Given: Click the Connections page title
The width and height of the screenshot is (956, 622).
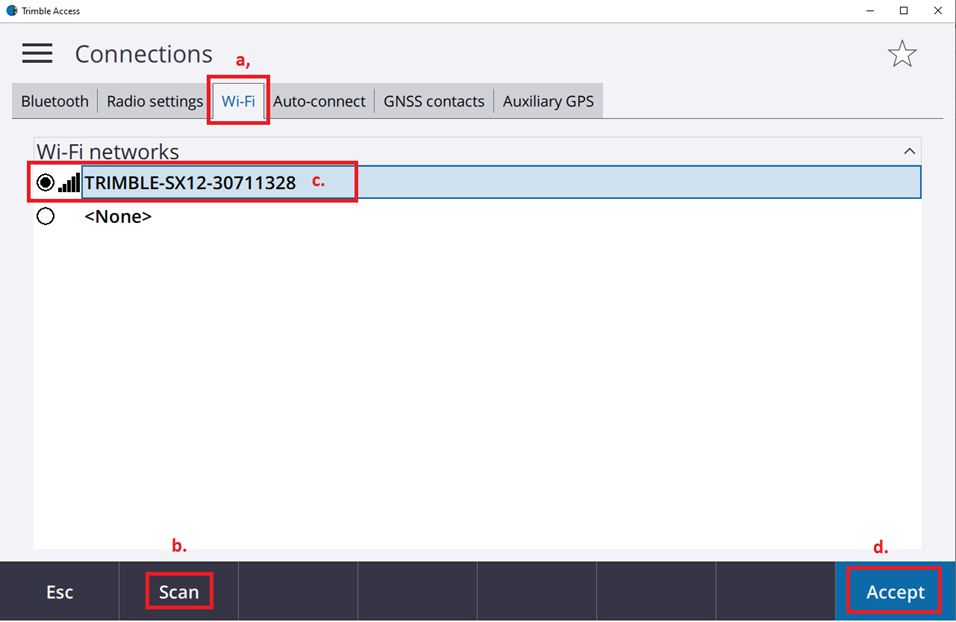Looking at the screenshot, I should pos(144,54).
